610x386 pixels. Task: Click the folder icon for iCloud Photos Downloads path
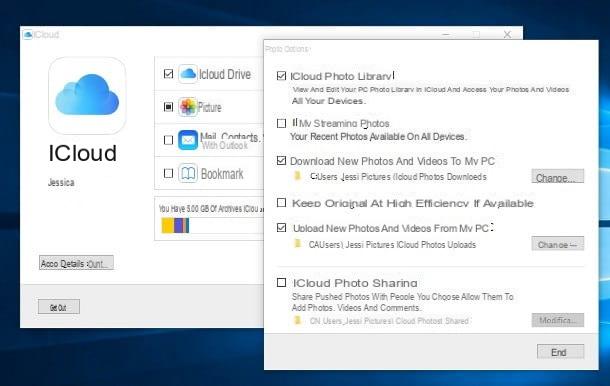pos(298,176)
